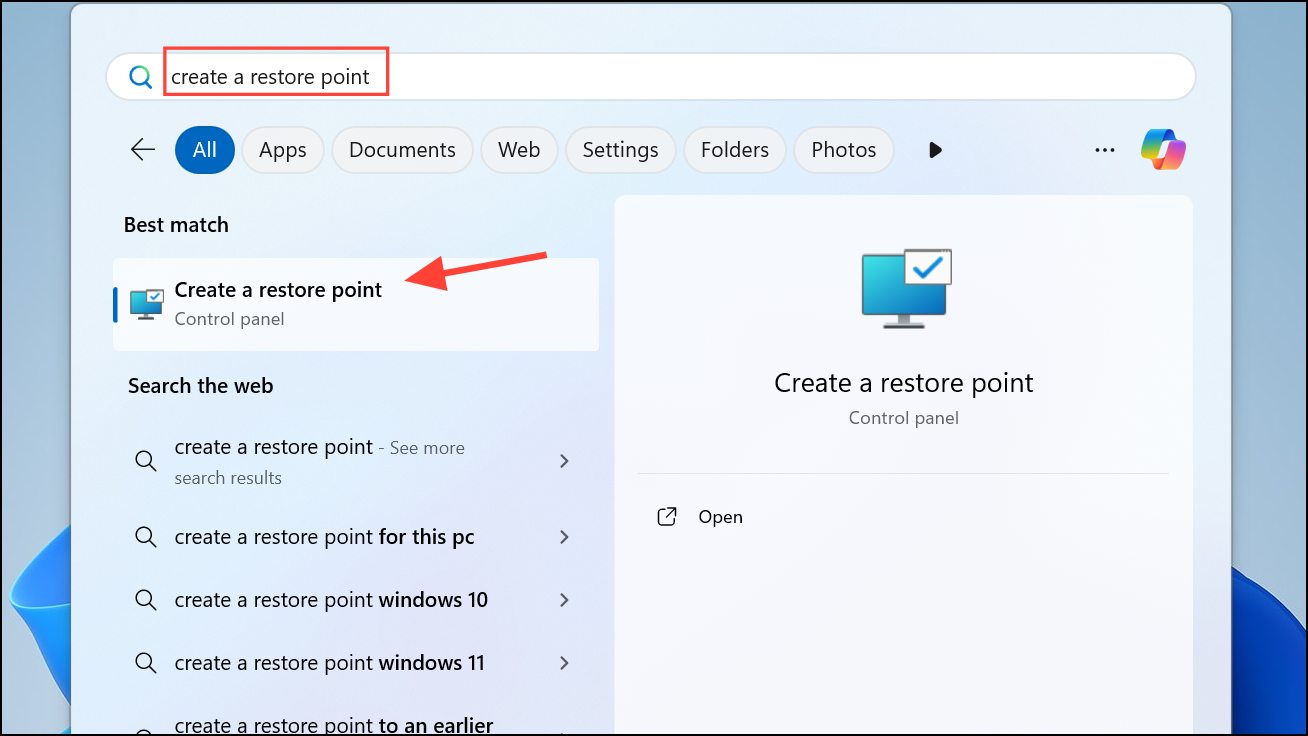Expand chevron for 'for this pc' suggestion
1308x736 pixels.
[x=564, y=537]
